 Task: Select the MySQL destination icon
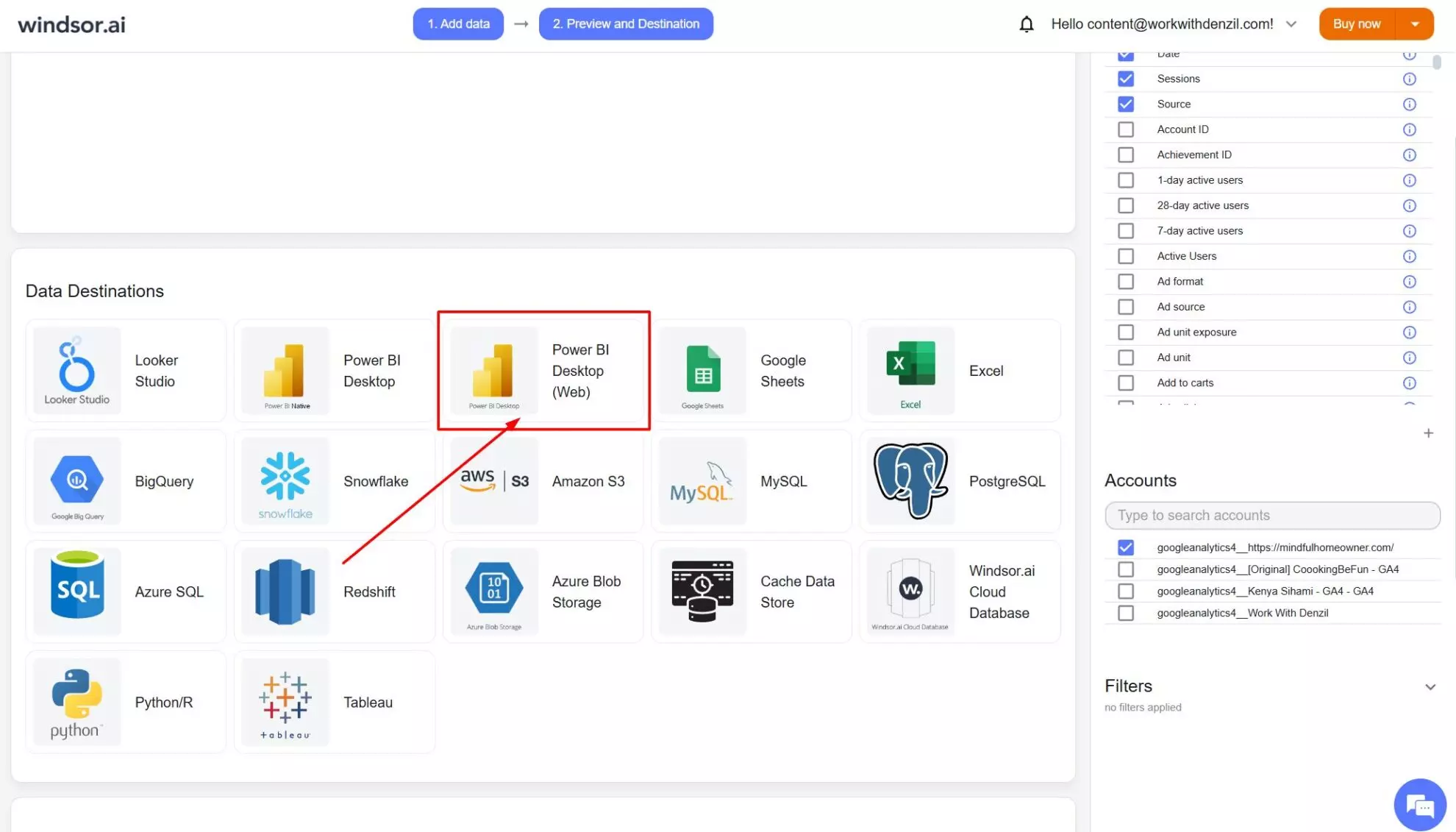click(702, 481)
